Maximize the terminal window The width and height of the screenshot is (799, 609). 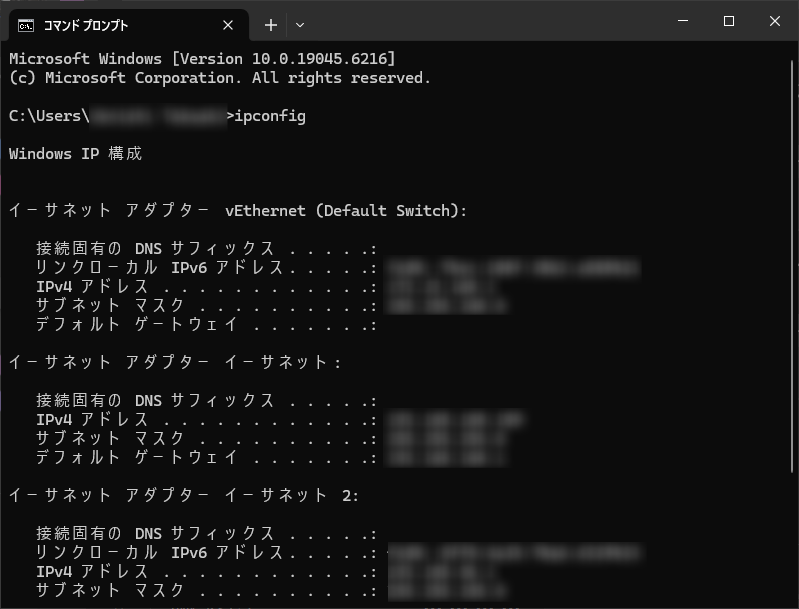click(x=729, y=21)
